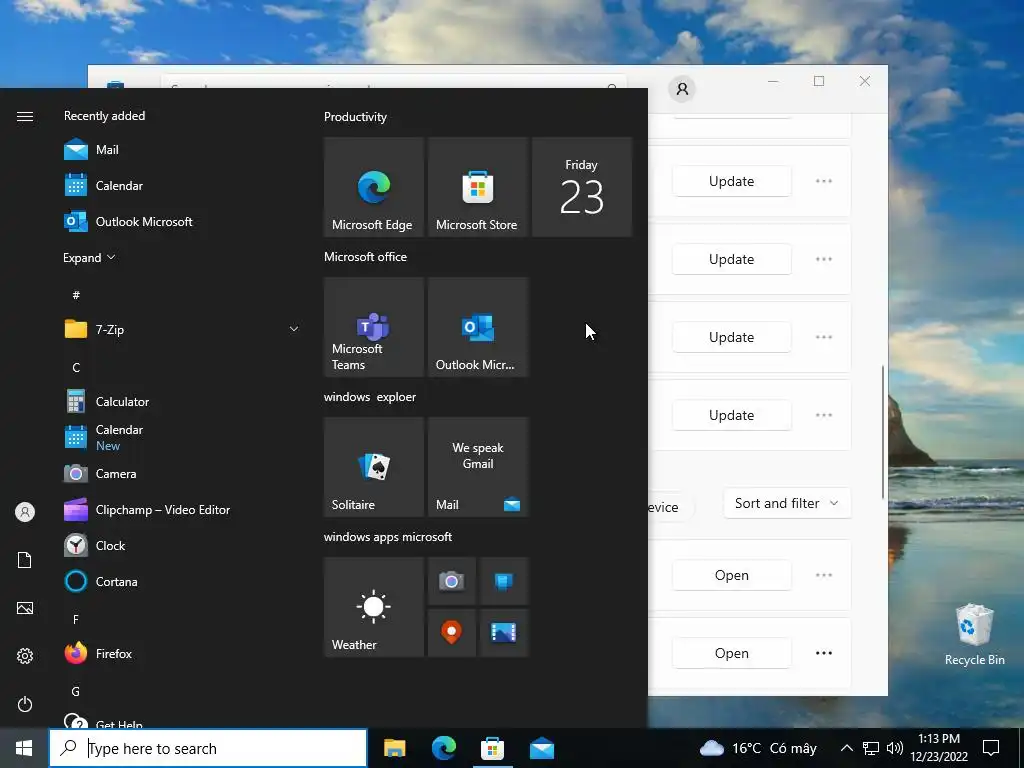Open the small Camera tile

coord(452,581)
